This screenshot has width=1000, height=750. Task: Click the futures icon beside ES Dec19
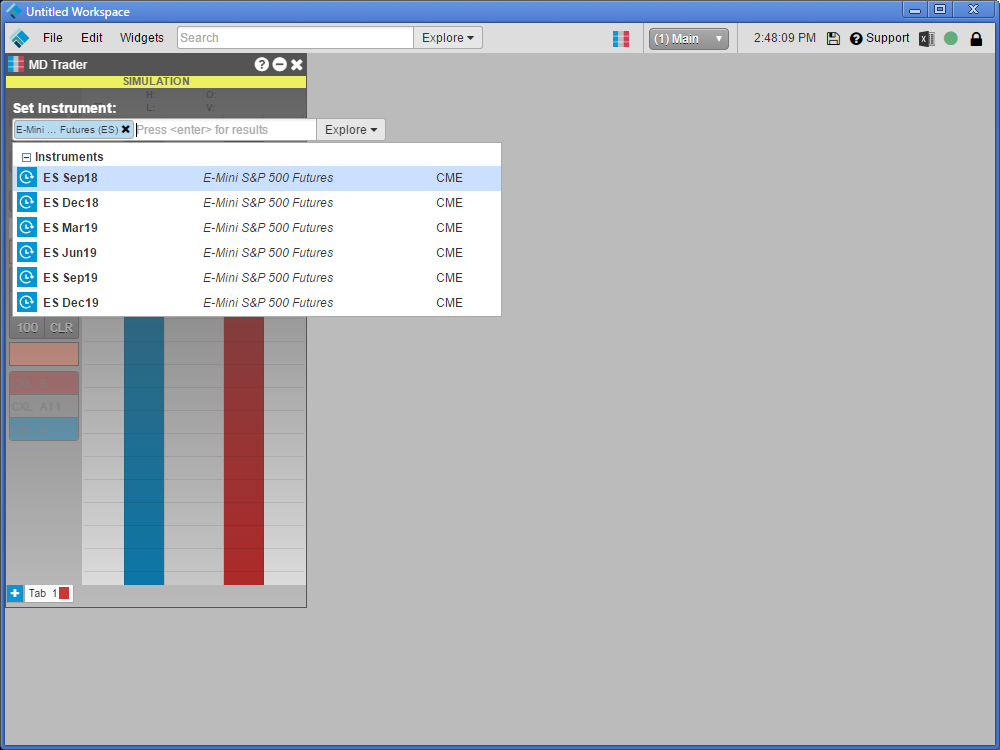pyautogui.click(x=27, y=302)
